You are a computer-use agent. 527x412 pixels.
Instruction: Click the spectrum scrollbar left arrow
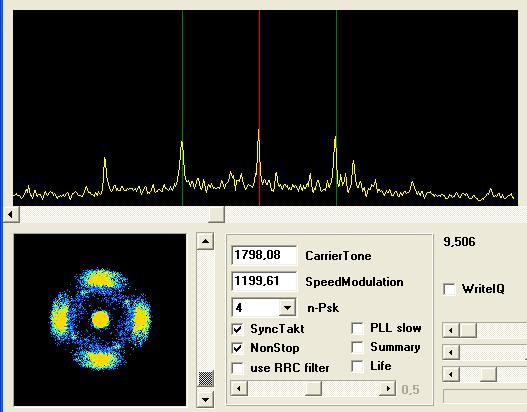pyautogui.click(x=11, y=214)
